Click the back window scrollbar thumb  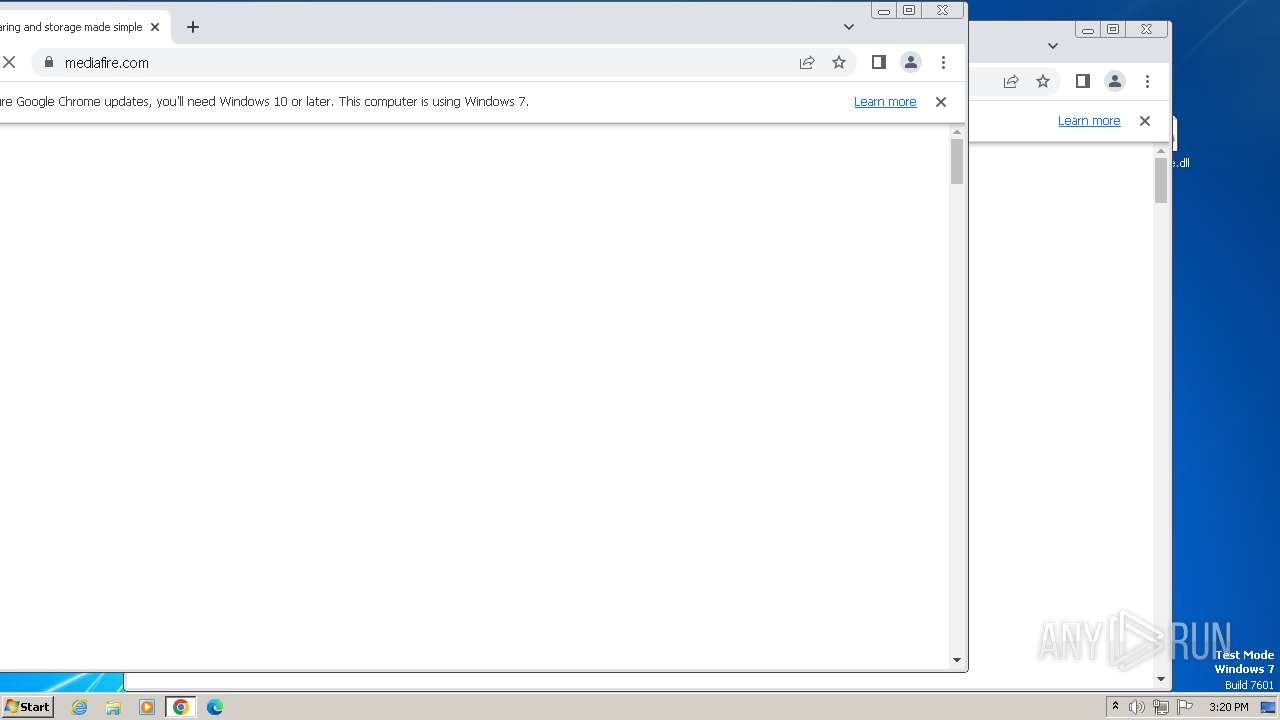point(1161,180)
